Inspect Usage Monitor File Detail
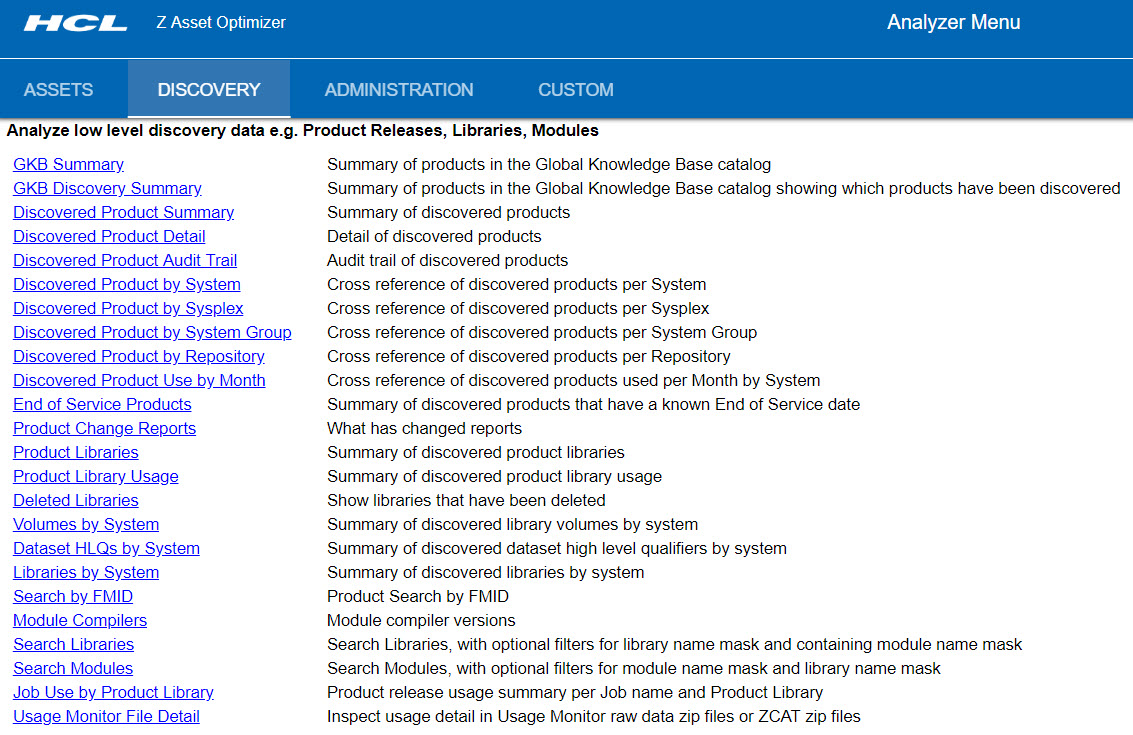The height and width of the screenshot is (735, 1133). (x=106, y=716)
